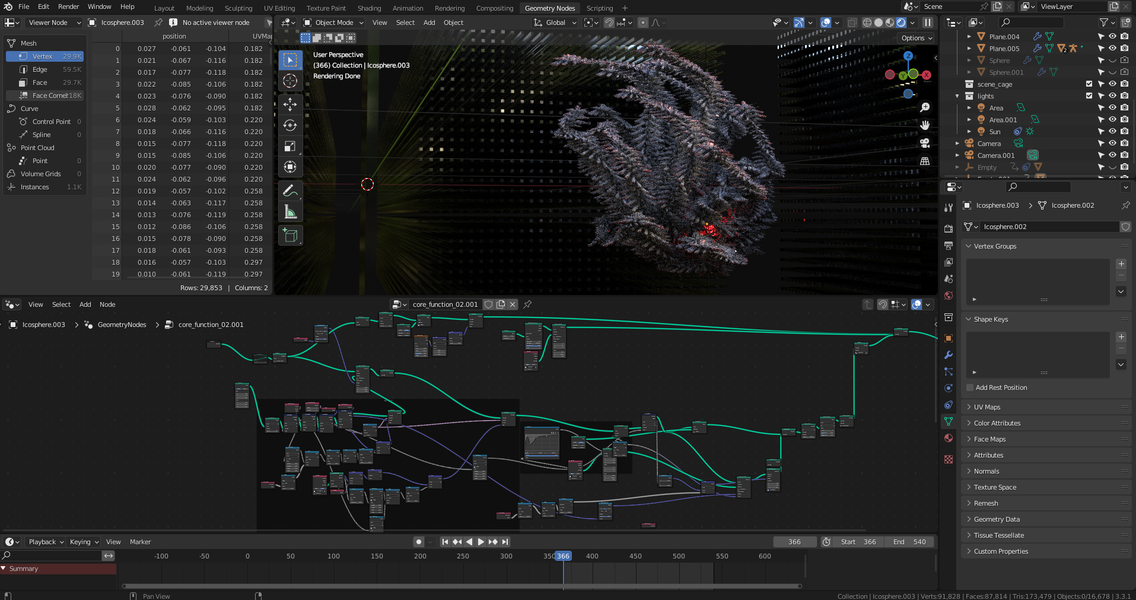
Task: Open the Keying dropdown in timeline
Action: click(83, 541)
